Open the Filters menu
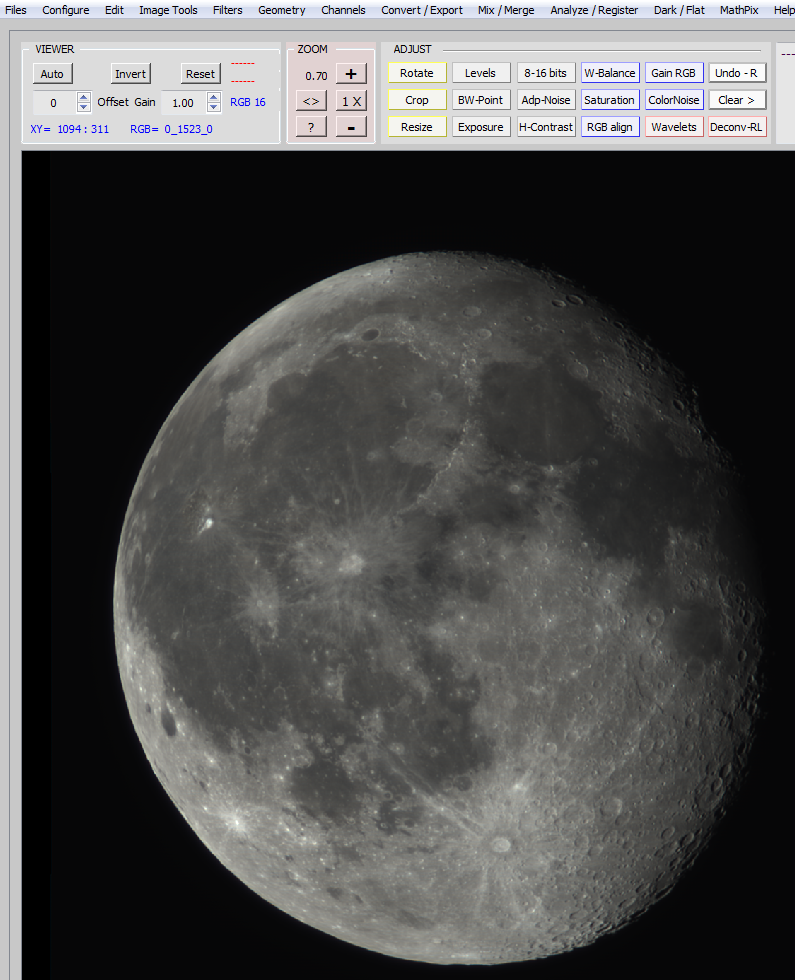Screen dimensions: 795x980 (228, 10)
